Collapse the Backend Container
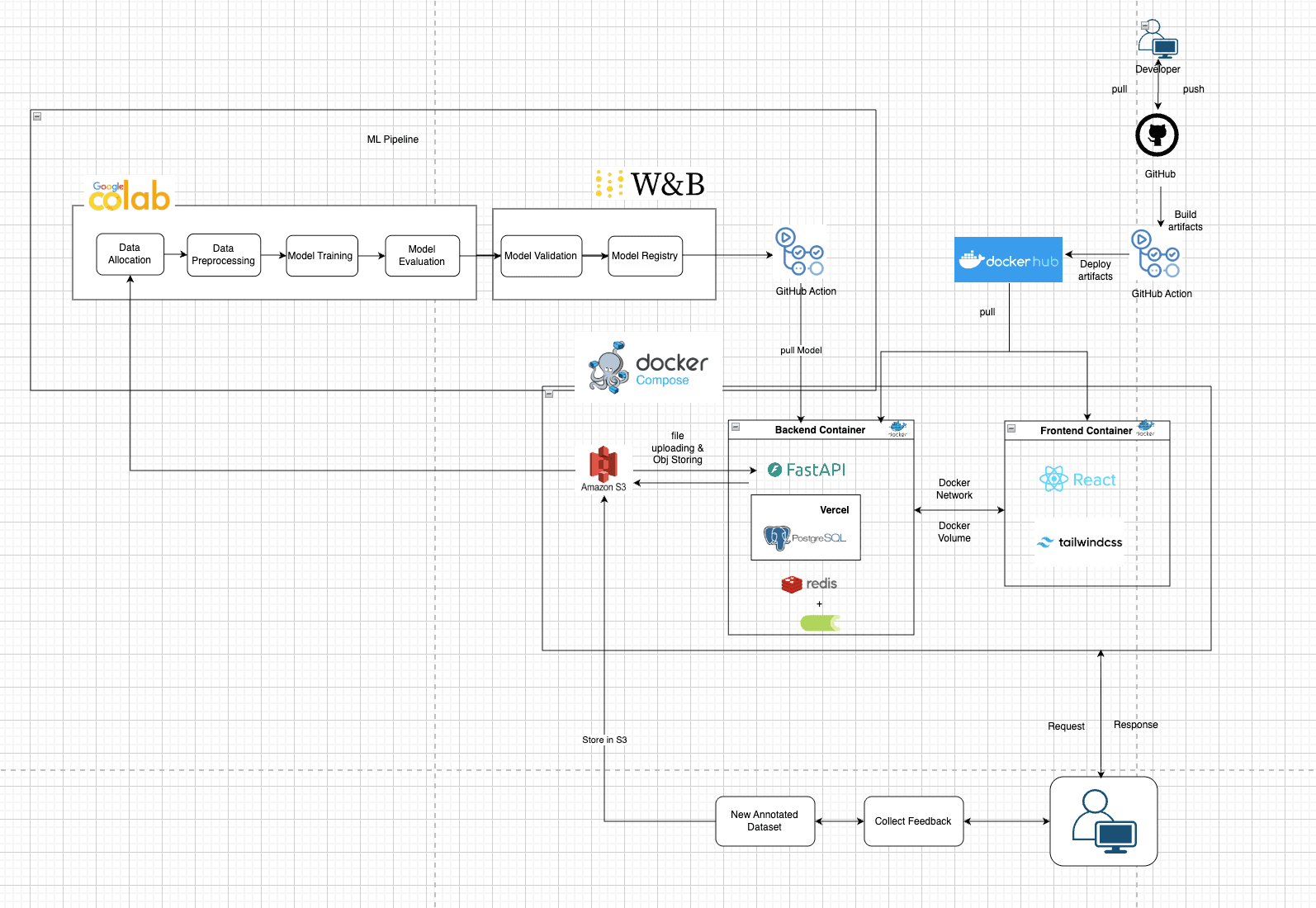Screen dimensions: 1316x908 click(x=736, y=428)
